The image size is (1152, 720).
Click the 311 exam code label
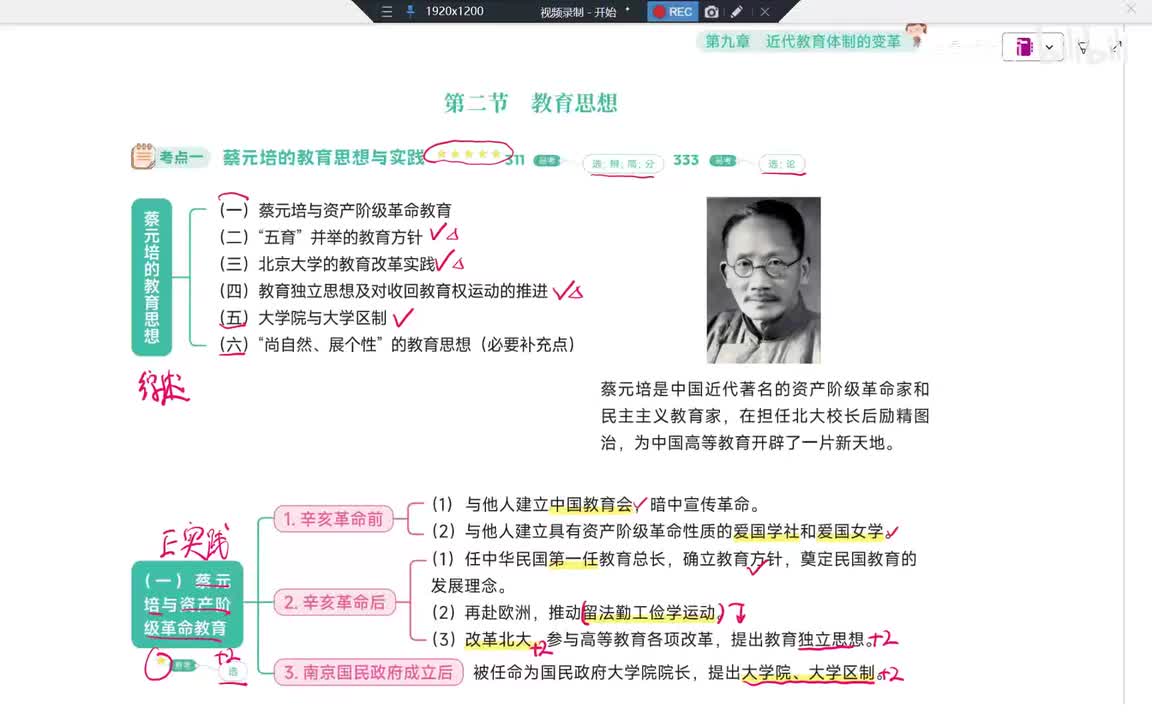point(515,159)
